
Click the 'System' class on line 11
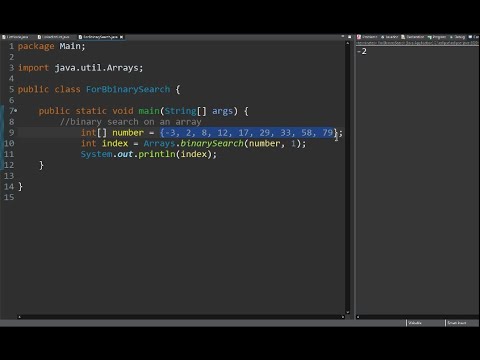(96, 154)
